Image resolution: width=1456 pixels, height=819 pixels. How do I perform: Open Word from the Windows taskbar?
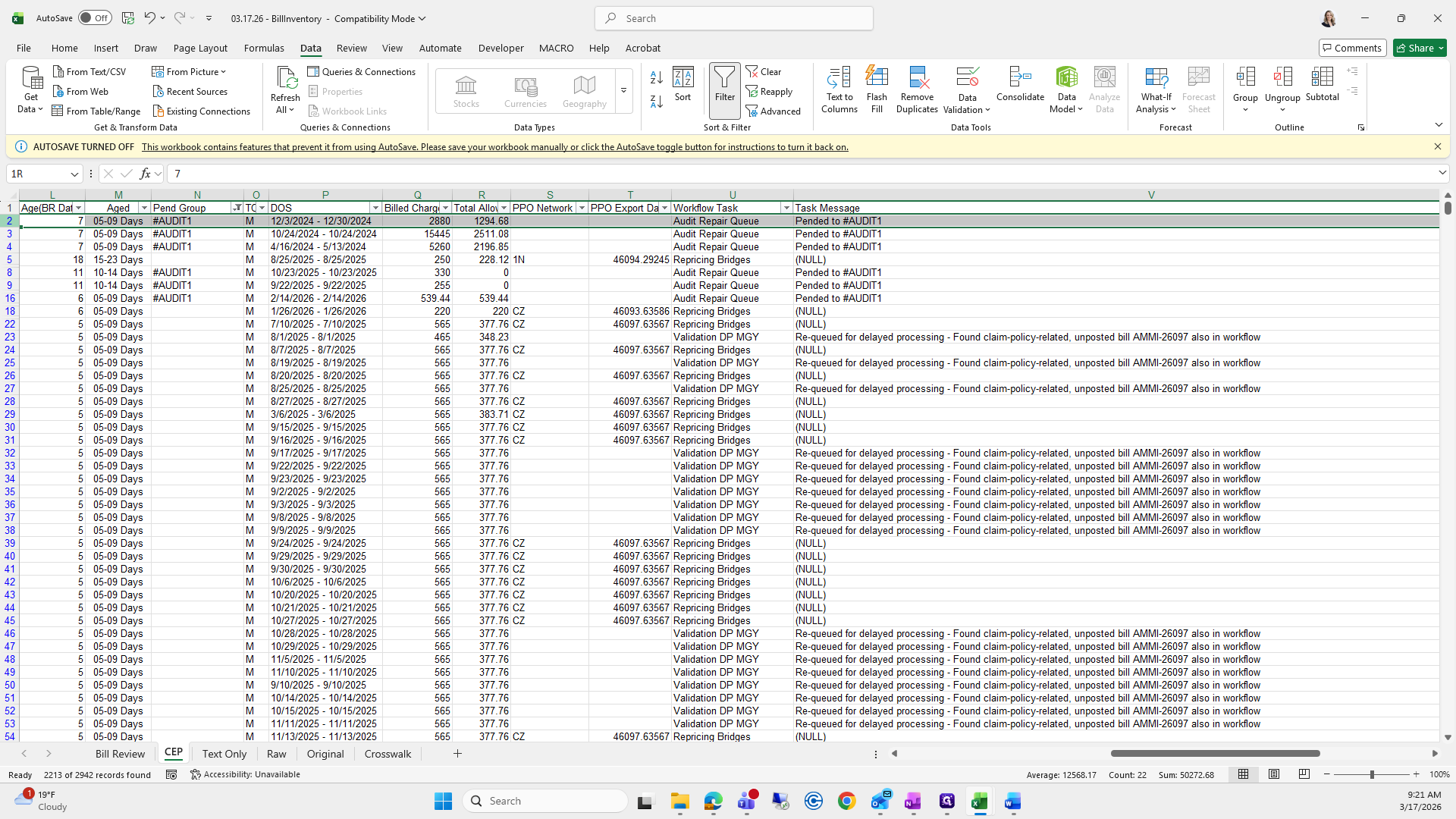tap(1013, 801)
